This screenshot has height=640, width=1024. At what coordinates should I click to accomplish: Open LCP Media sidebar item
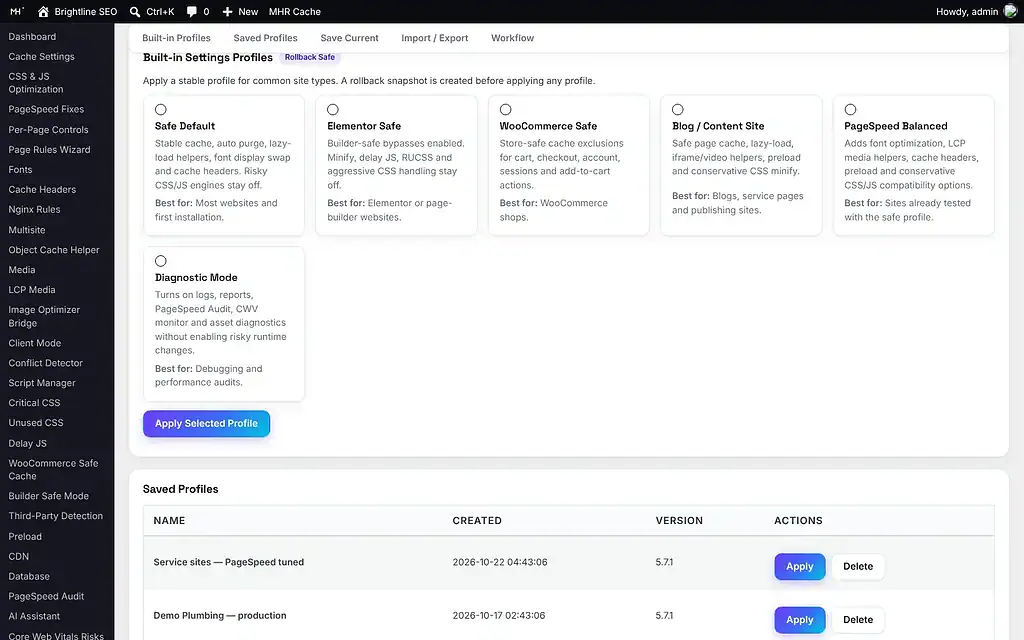click(31, 289)
